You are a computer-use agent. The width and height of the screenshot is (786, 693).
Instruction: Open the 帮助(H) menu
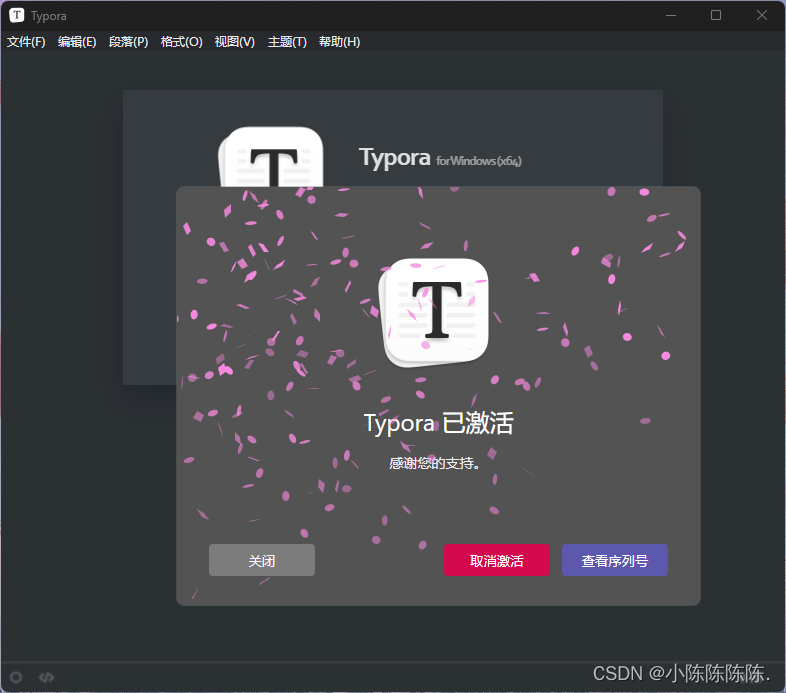tap(339, 42)
